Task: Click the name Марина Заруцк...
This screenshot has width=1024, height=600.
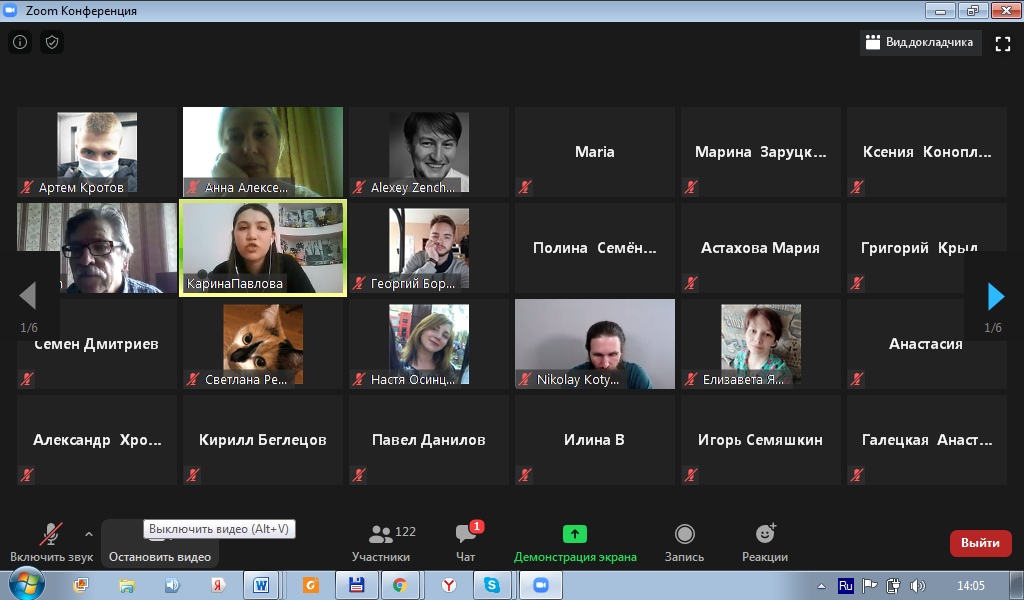Action: [x=760, y=152]
